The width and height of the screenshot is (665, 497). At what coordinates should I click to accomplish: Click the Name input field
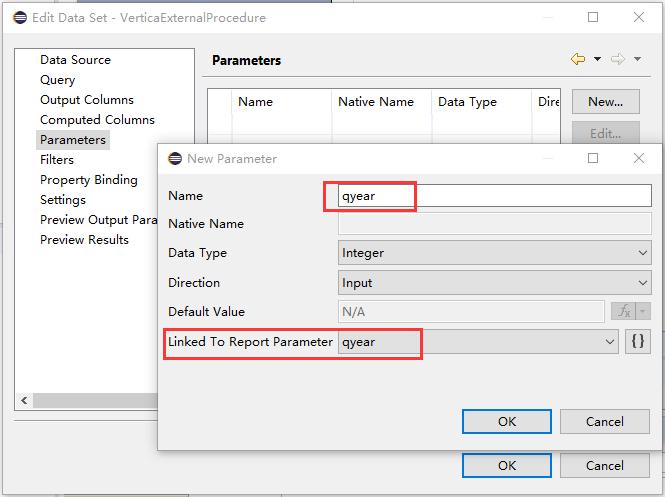495,196
